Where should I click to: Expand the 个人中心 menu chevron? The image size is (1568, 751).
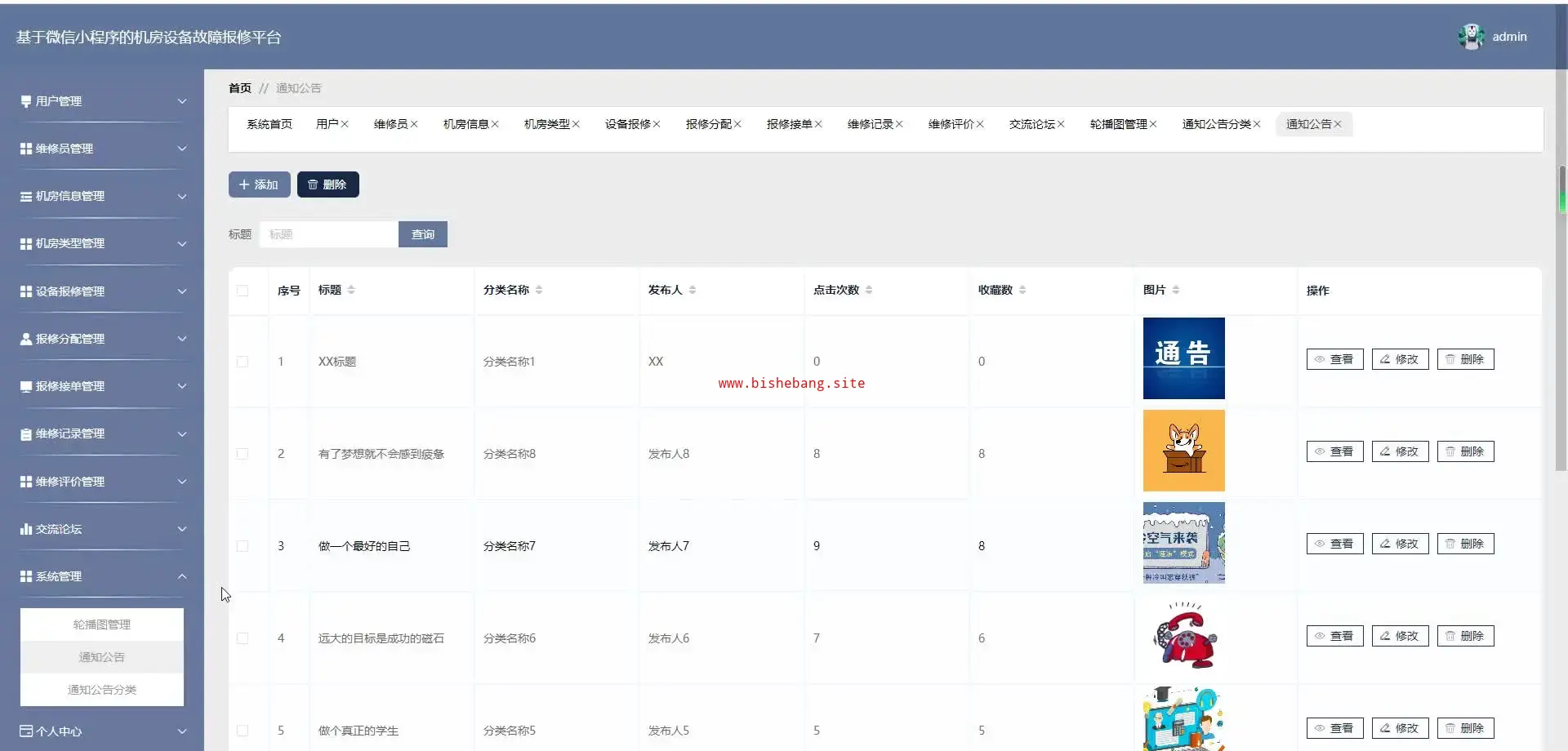coord(182,731)
